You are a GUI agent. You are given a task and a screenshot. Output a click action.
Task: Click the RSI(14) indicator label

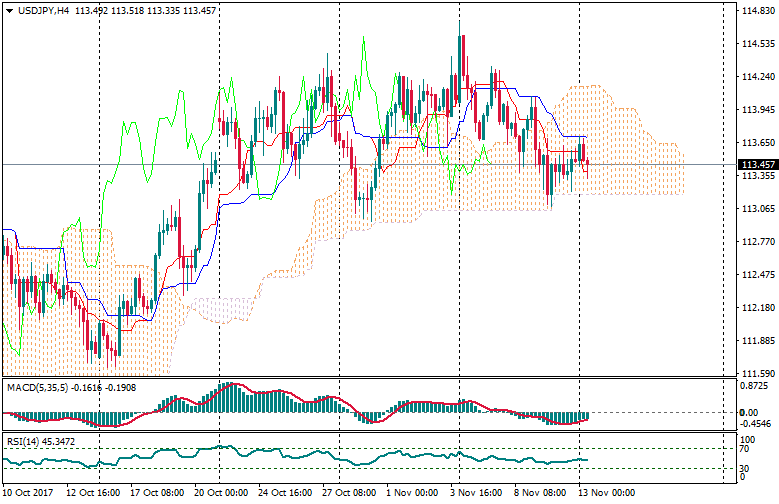pyautogui.click(x=23, y=439)
